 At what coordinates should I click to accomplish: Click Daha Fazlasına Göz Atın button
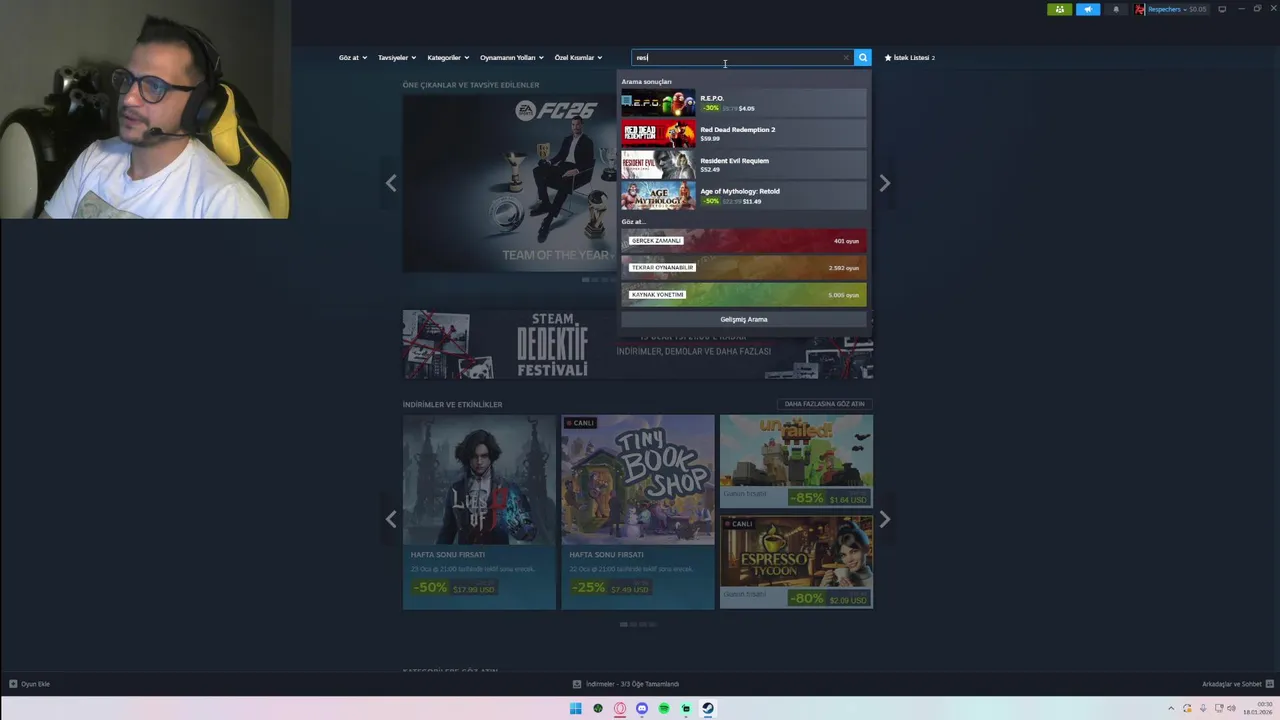(825, 404)
